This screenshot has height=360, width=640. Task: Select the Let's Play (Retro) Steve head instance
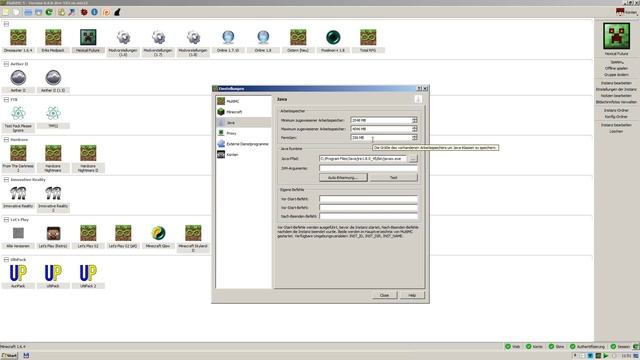53,233
